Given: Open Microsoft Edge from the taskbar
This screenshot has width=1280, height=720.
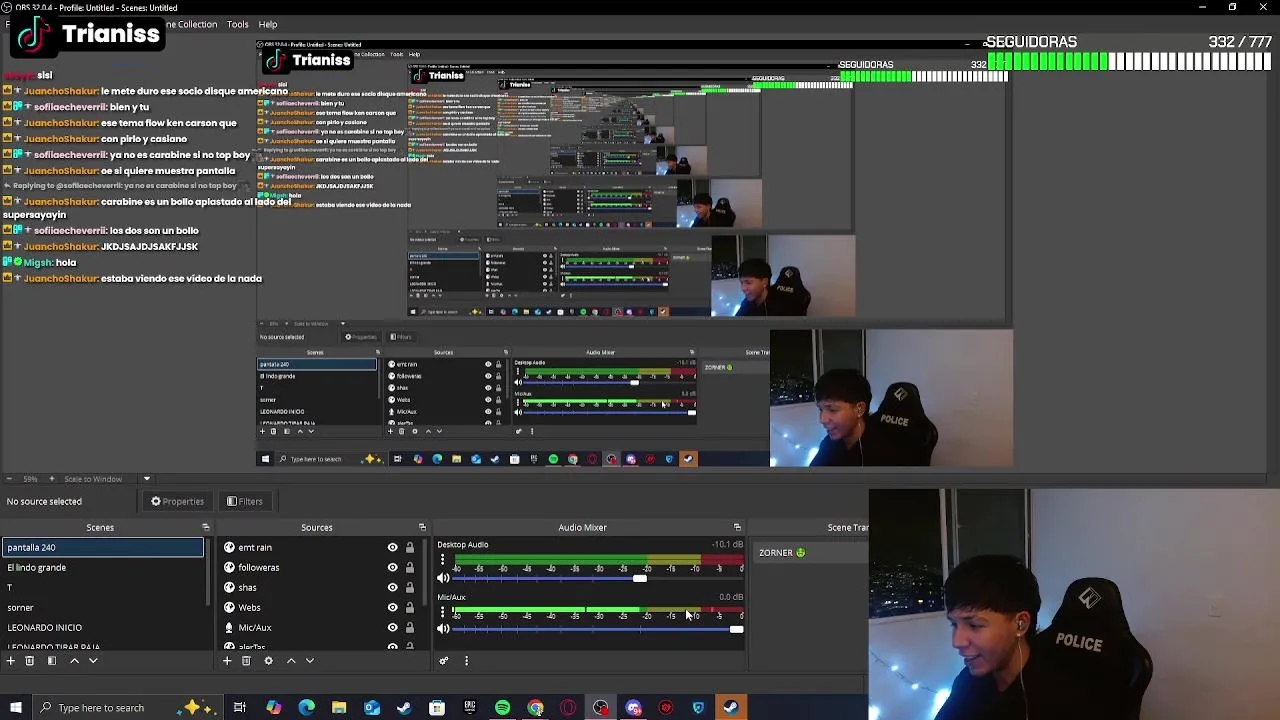Looking at the screenshot, I should tap(306, 708).
